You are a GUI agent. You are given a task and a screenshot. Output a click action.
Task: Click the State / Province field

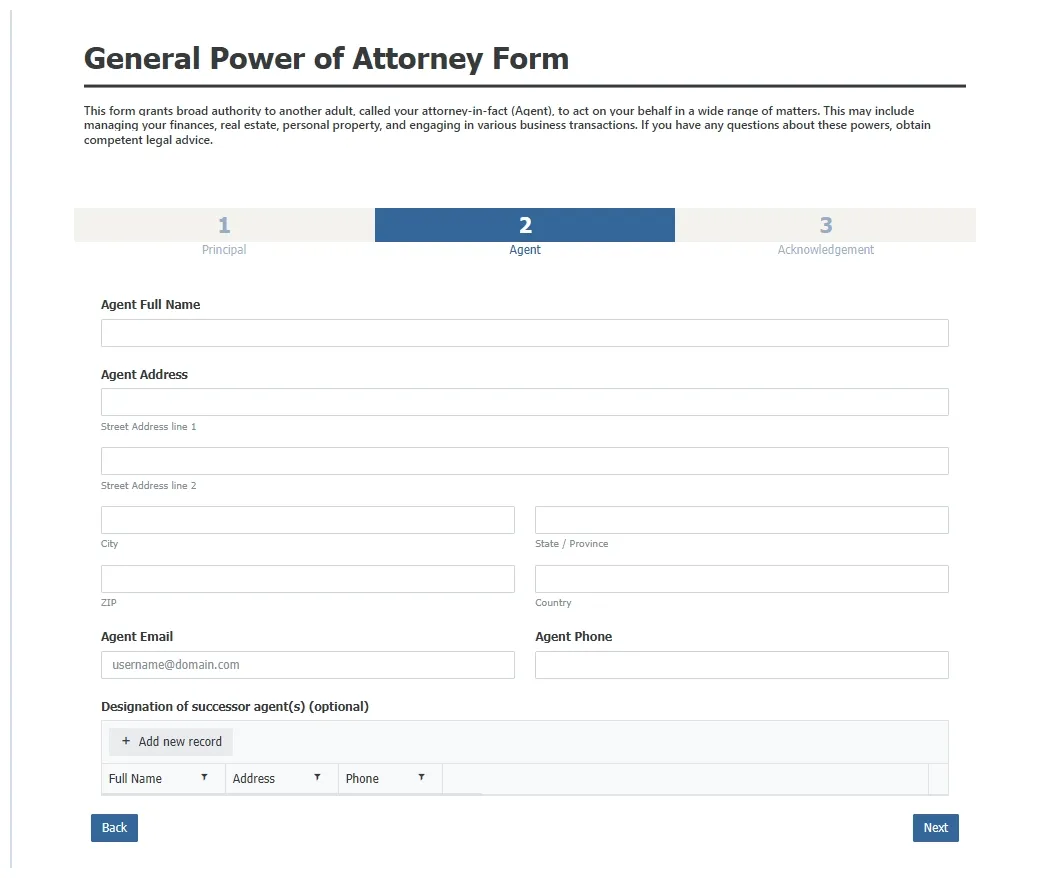pyautogui.click(x=740, y=519)
